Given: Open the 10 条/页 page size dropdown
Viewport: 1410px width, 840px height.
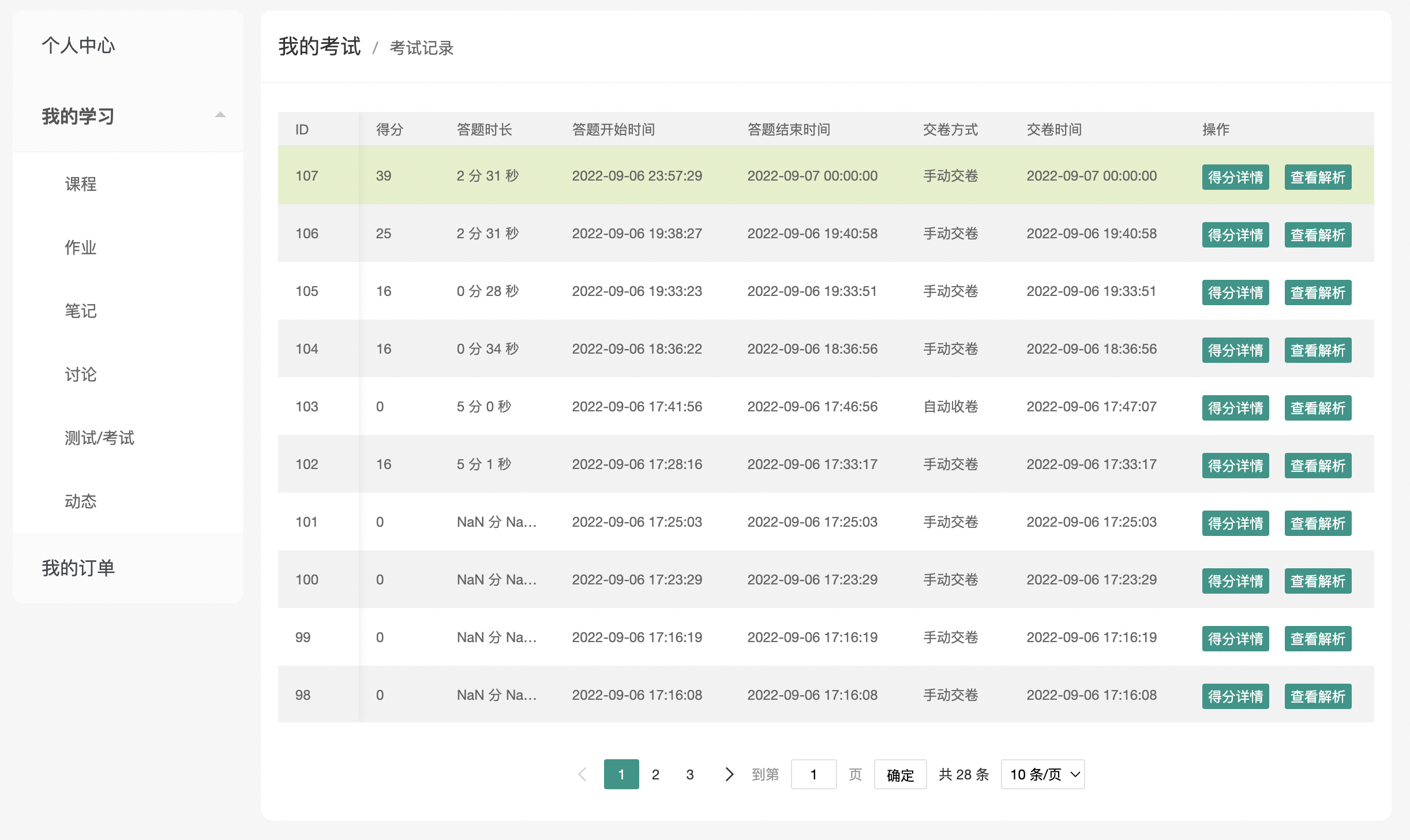Looking at the screenshot, I should tap(1042, 774).
